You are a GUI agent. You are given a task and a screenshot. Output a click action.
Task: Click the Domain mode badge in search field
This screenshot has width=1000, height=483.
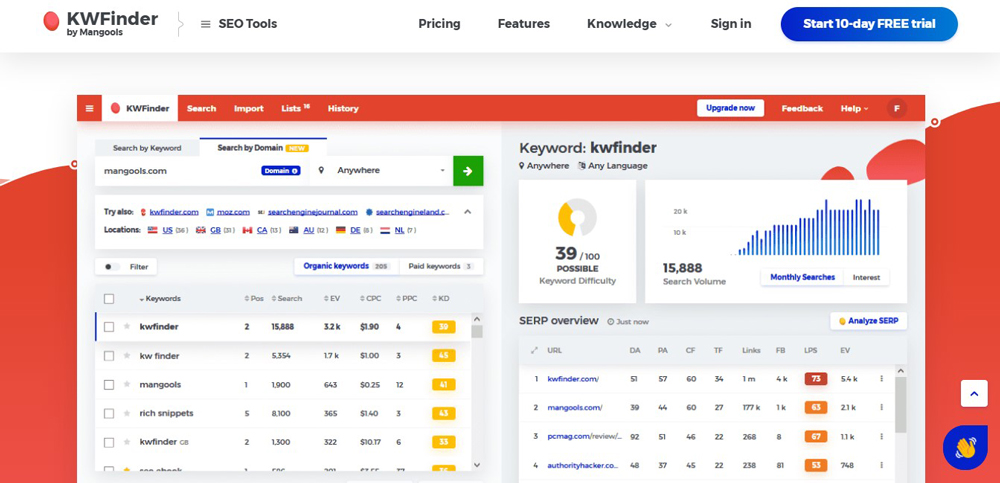281,170
